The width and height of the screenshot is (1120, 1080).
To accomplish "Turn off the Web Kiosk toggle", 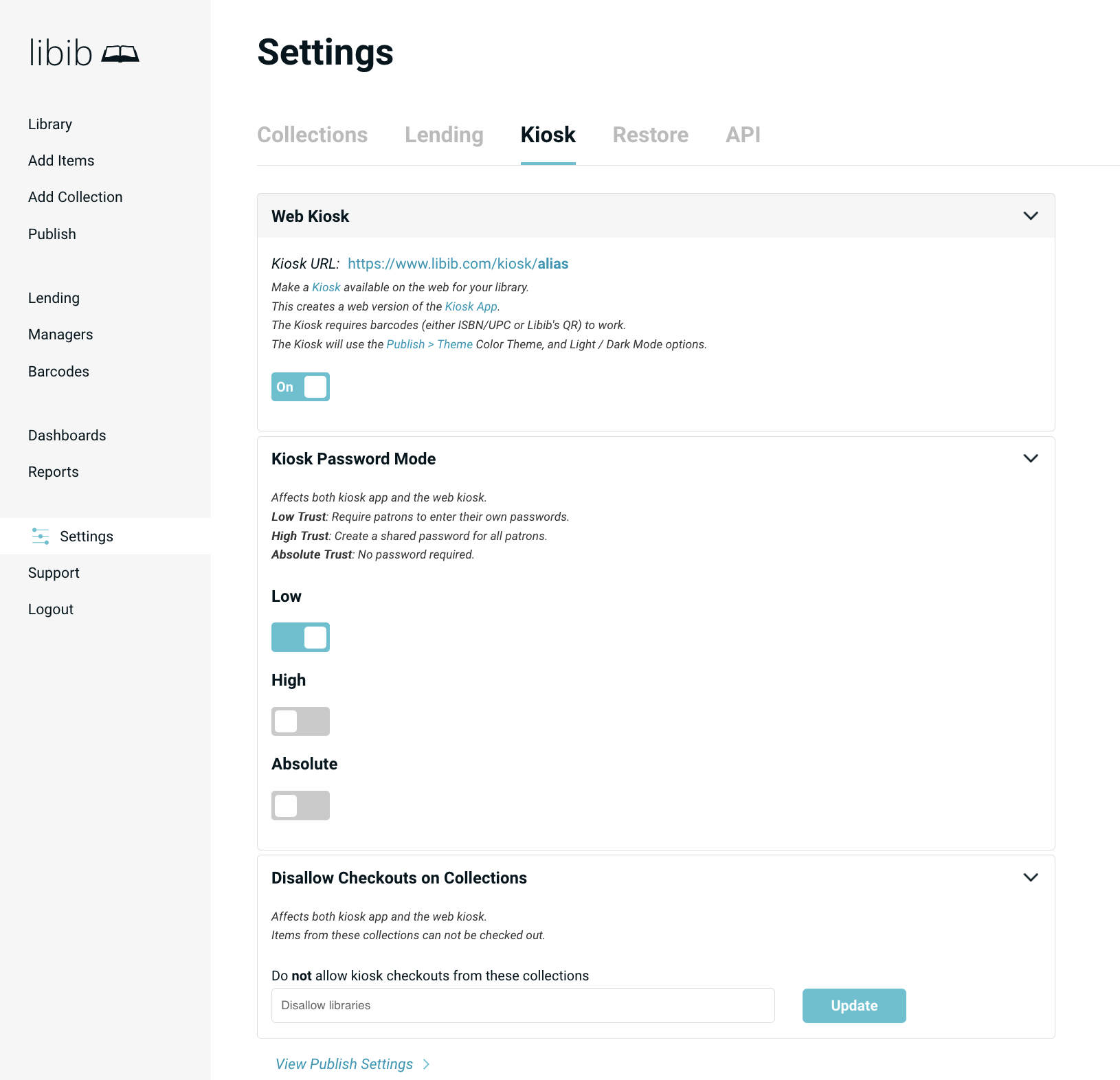I will (300, 386).
